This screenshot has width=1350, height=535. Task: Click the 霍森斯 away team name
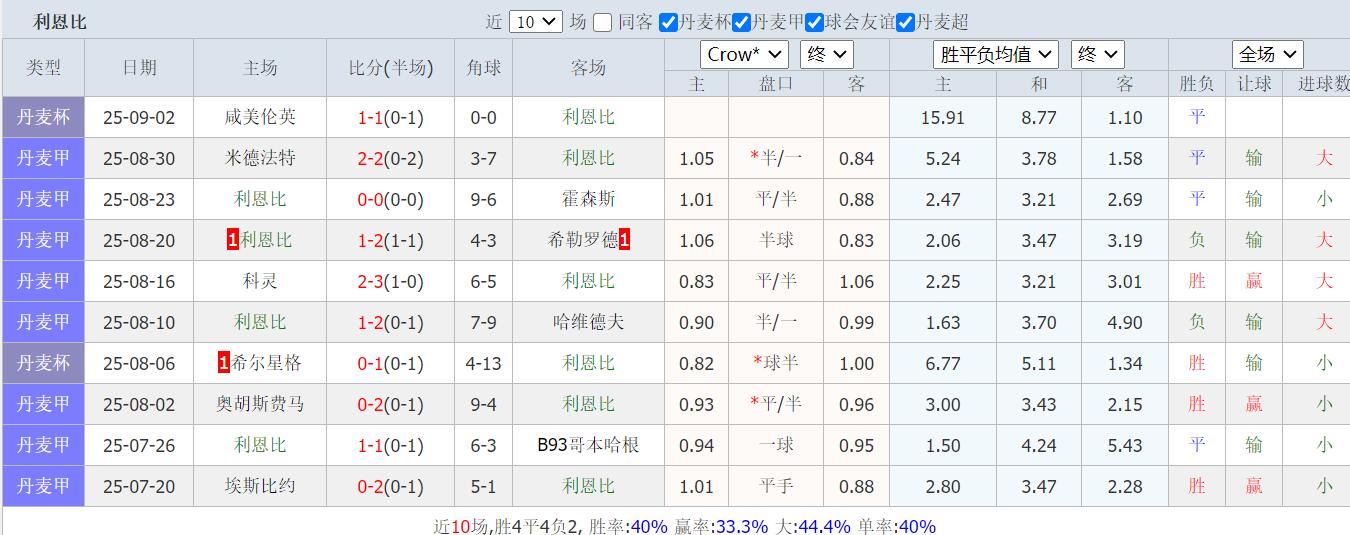coord(588,199)
